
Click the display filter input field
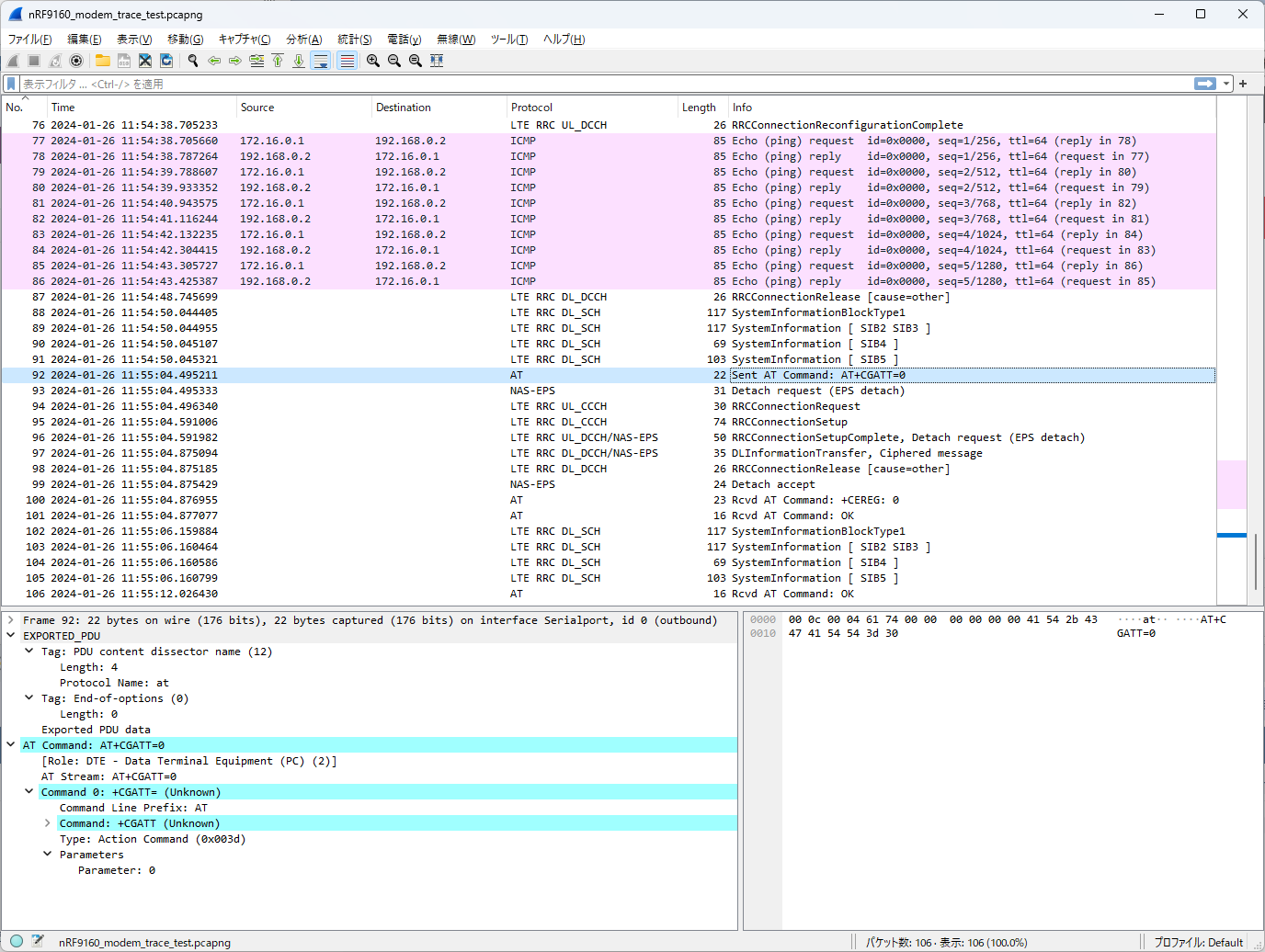[607, 84]
